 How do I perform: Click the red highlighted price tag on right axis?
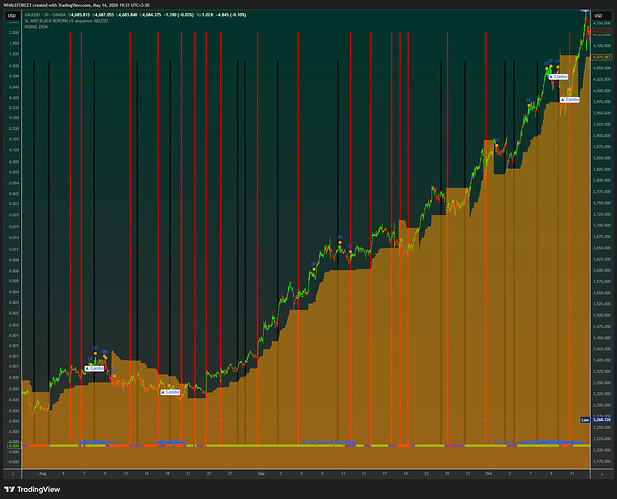click(x=602, y=31)
